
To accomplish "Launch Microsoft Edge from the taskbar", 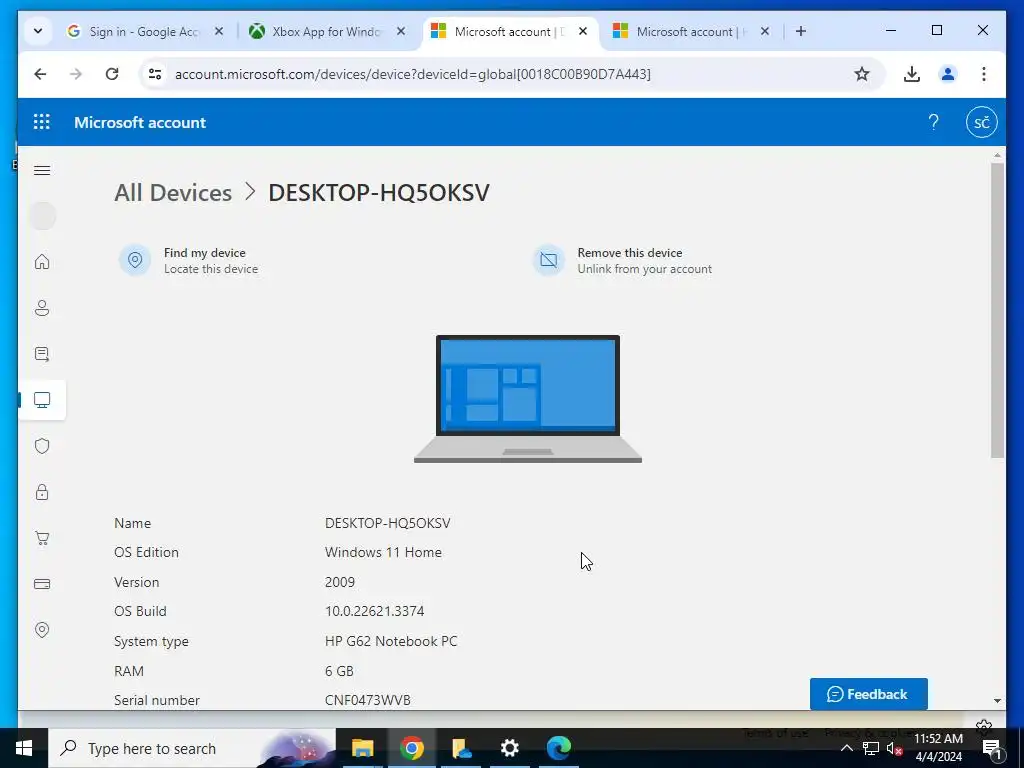I will point(559,748).
